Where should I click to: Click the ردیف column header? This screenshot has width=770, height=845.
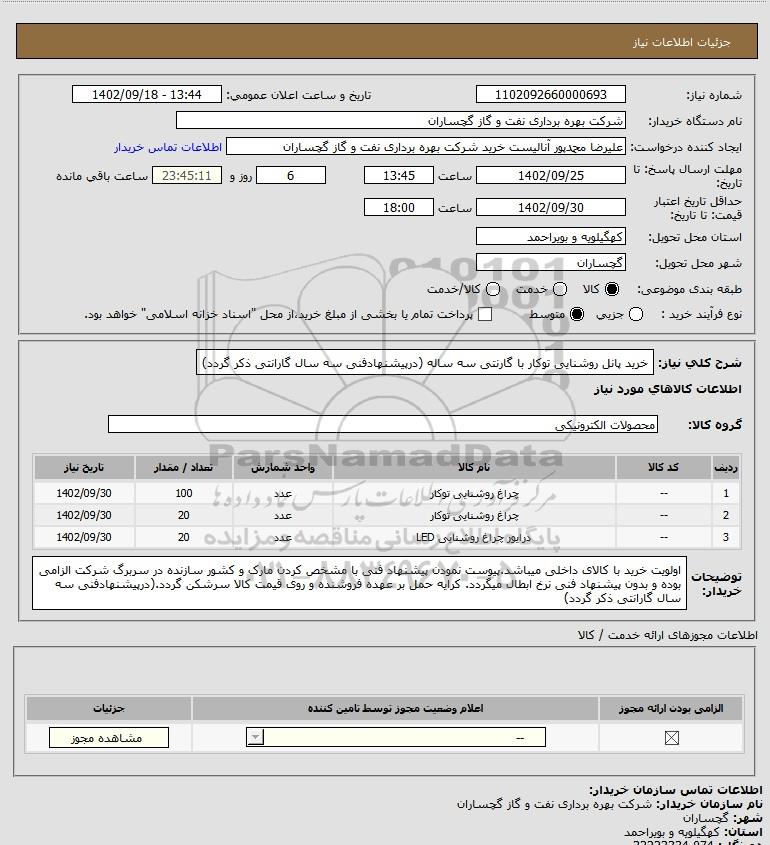(x=726, y=467)
